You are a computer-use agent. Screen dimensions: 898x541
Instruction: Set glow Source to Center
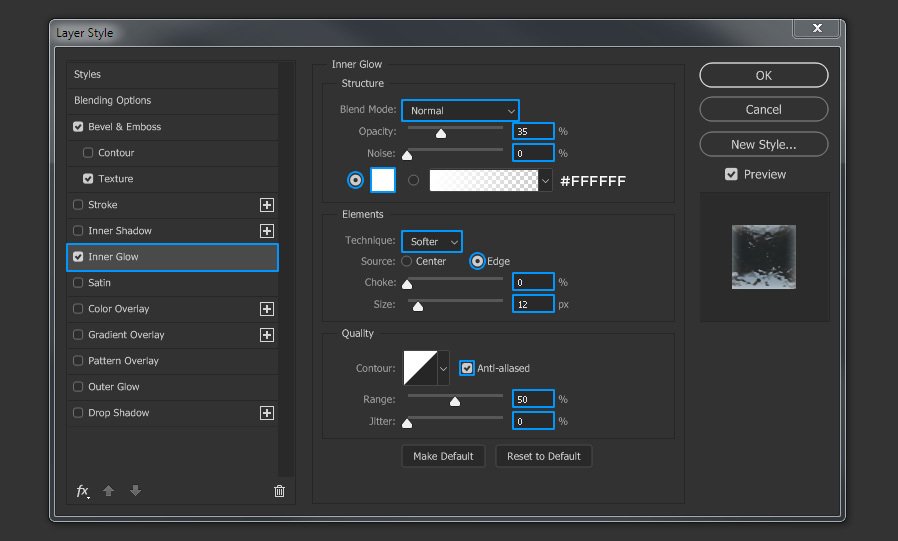pos(407,261)
